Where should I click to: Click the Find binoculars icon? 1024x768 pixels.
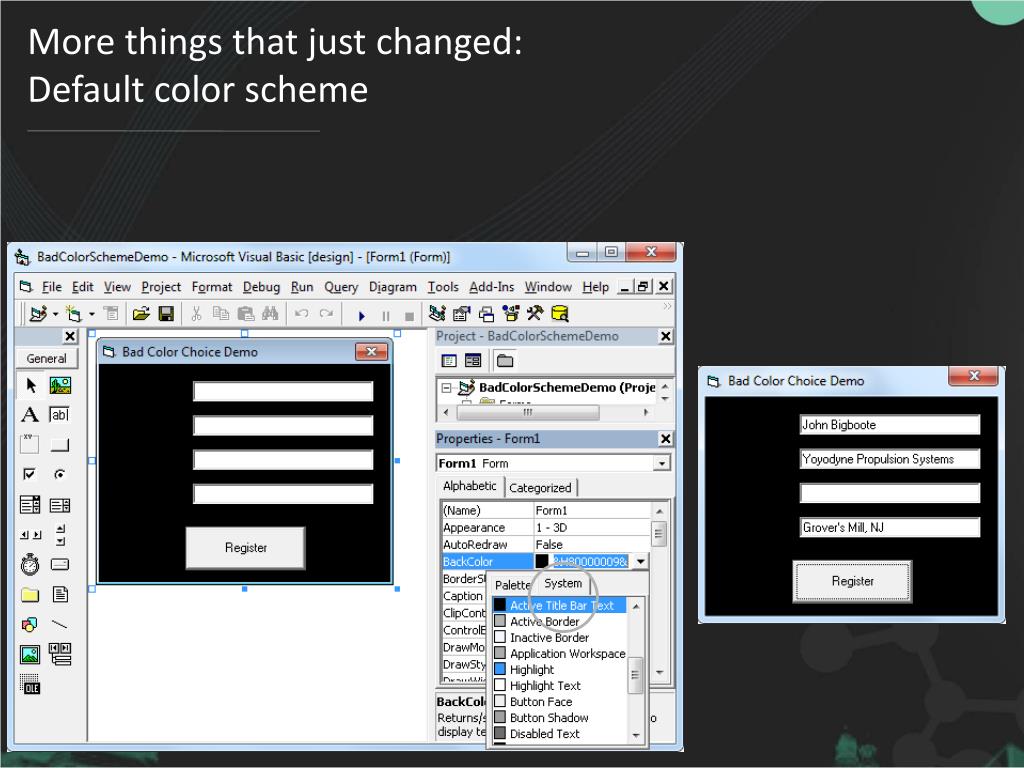point(270,314)
